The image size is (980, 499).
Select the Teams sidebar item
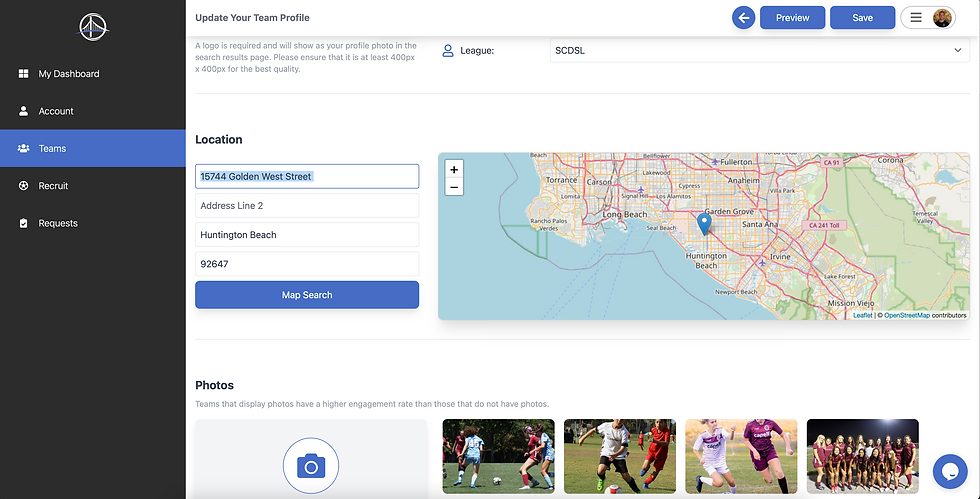(x=92, y=148)
